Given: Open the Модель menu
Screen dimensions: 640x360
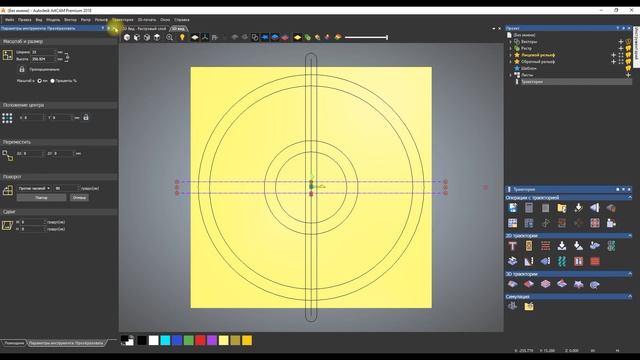Looking at the screenshot, I should pos(53,20).
